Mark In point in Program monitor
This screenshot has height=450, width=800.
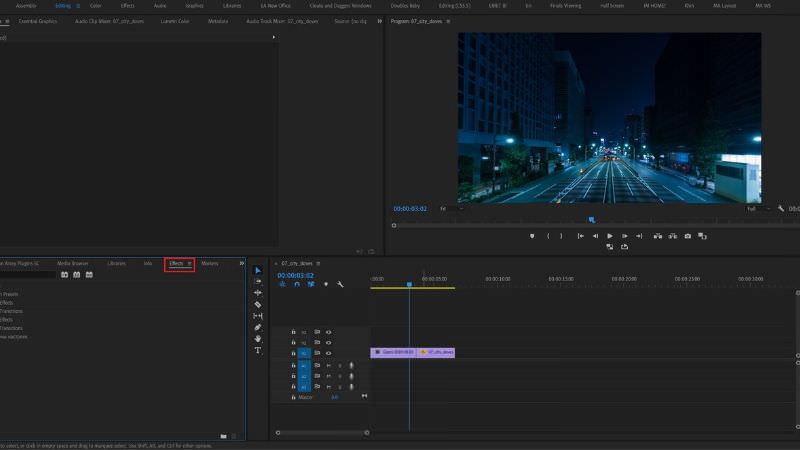tap(548, 236)
